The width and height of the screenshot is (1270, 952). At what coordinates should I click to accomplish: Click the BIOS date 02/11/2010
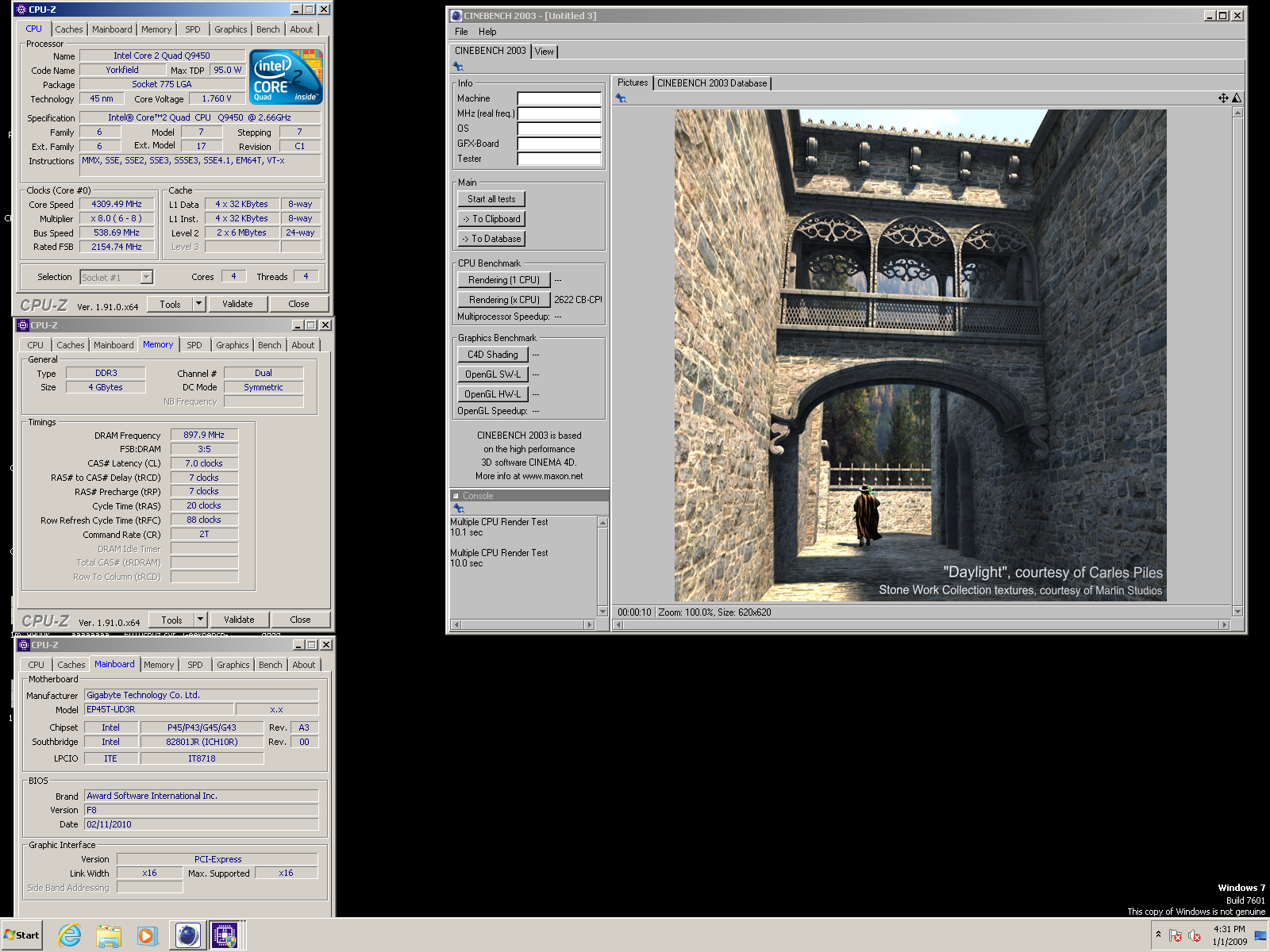coord(202,824)
